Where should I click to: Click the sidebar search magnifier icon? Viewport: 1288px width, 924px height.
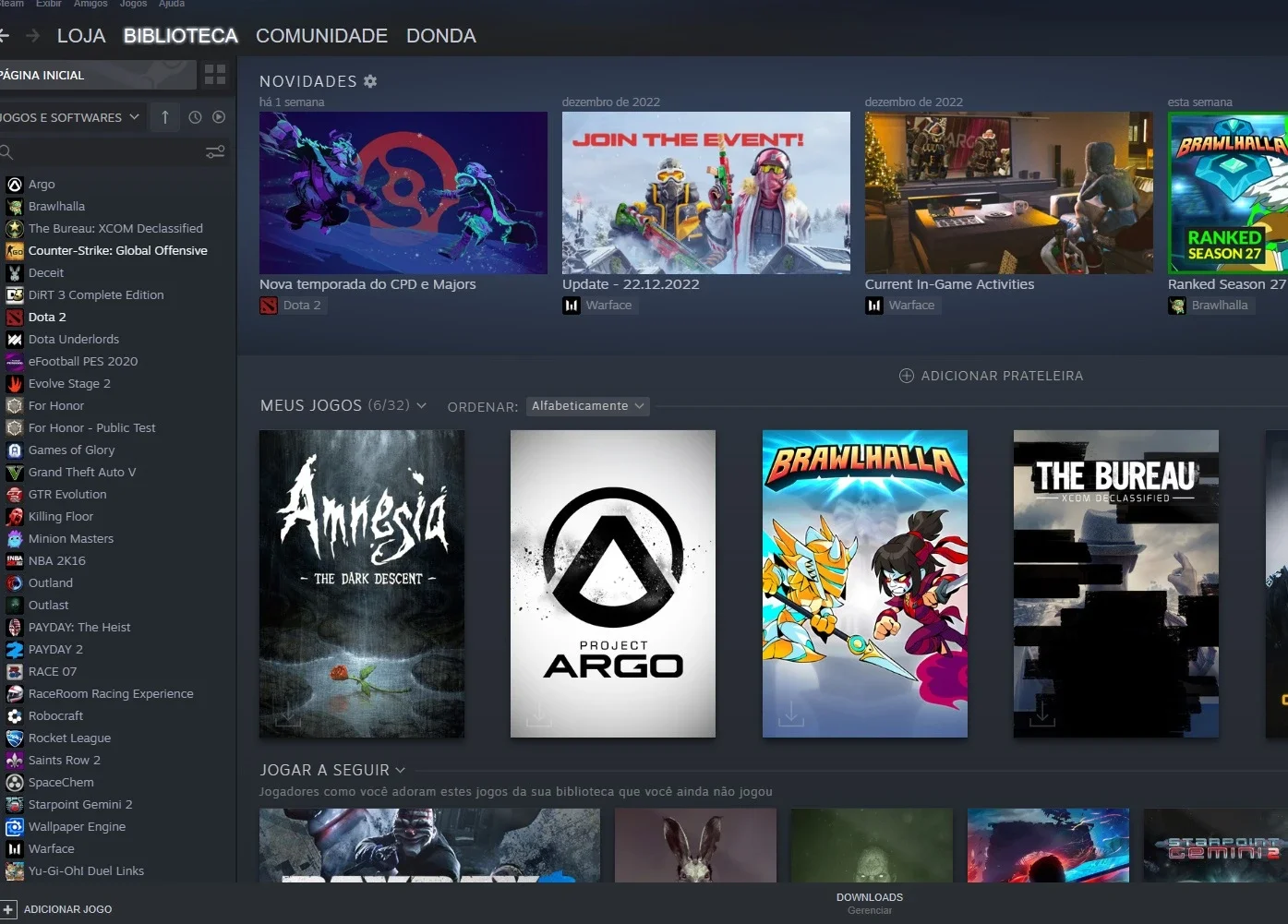tap(6, 151)
